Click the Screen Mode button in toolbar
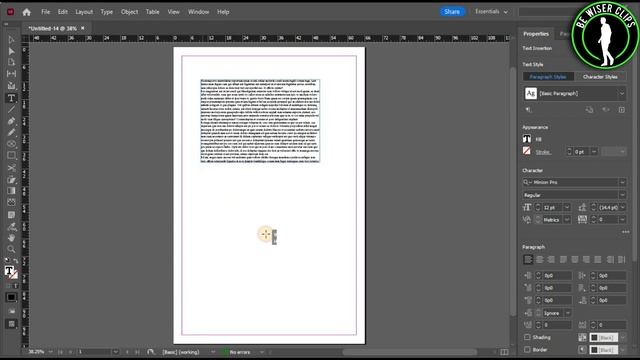Image resolution: width=640 pixels, height=360 pixels. tap(11, 324)
